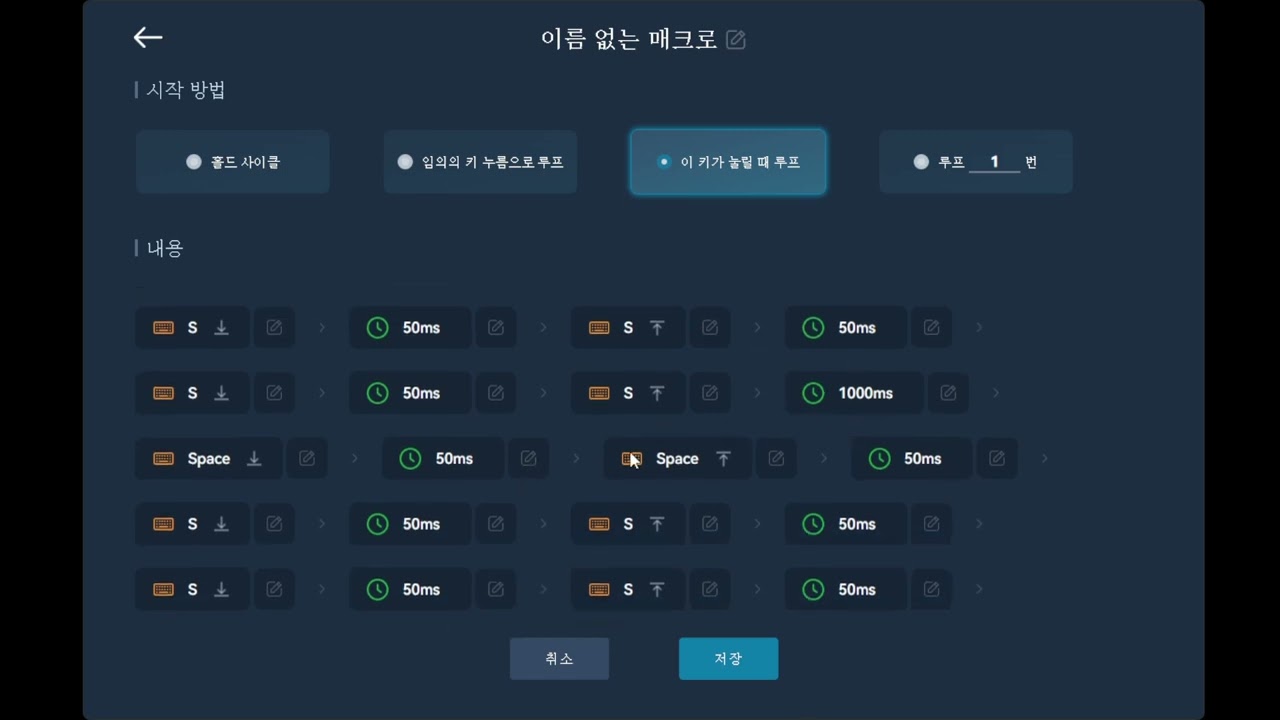Select the Space key-up step
The width and height of the screenshot is (1280, 720).
tap(677, 459)
